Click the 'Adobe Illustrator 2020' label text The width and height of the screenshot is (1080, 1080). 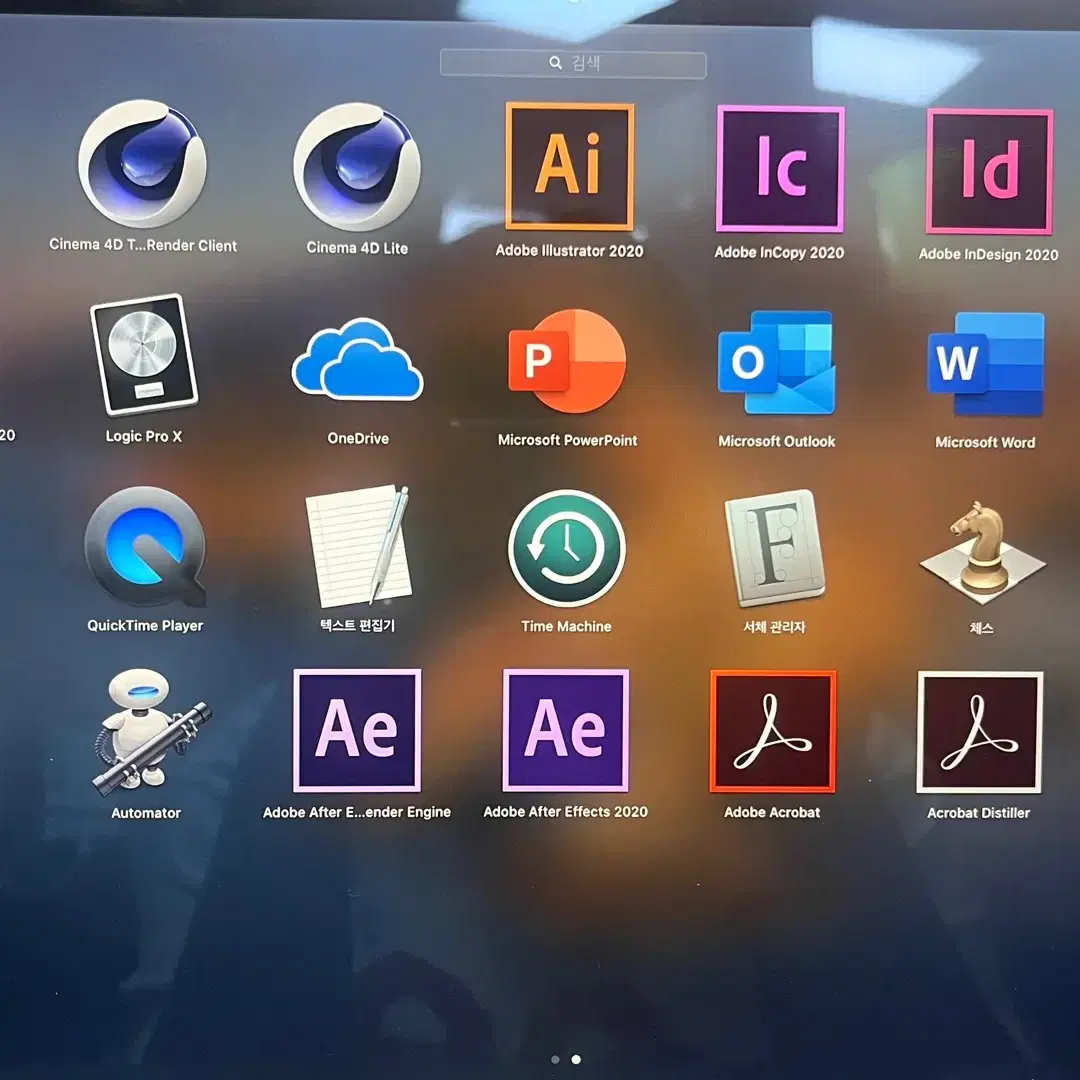point(569,251)
